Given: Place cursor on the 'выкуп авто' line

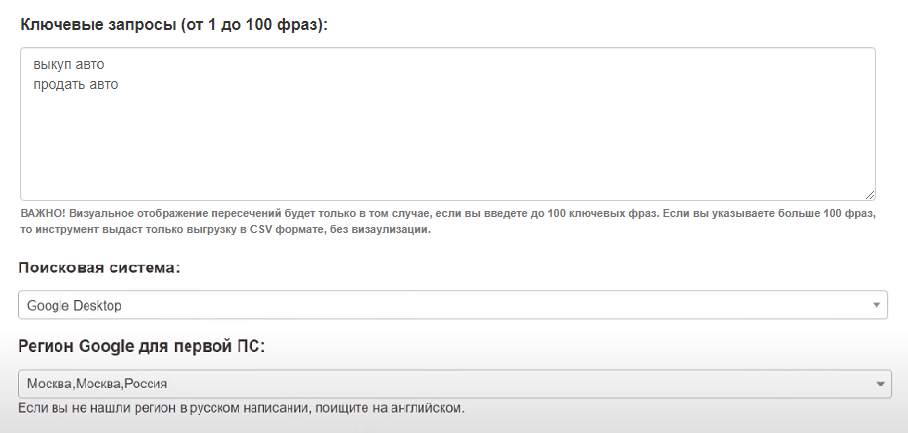Looking at the screenshot, I should [x=68, y=64].
